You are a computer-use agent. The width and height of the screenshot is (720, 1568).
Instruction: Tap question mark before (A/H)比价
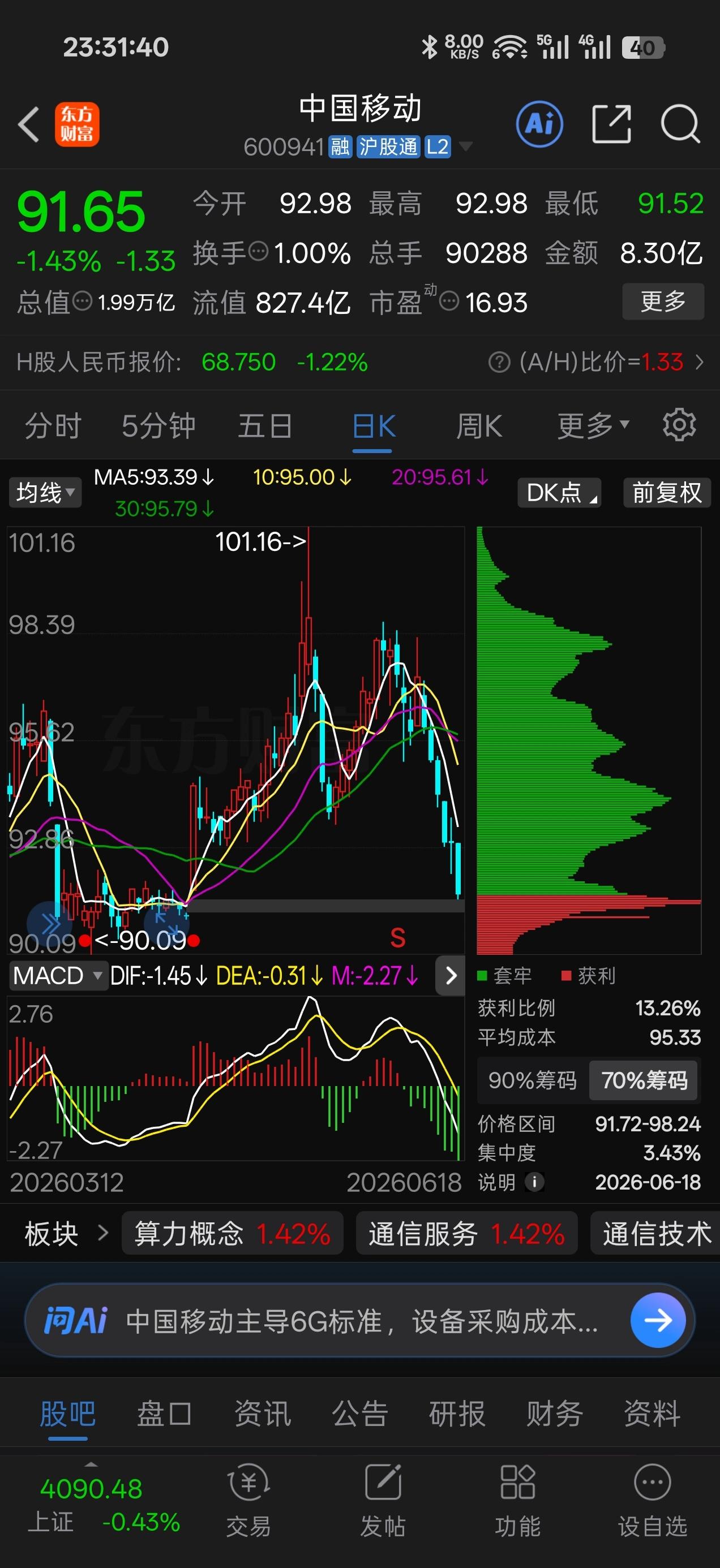(499, 362)
